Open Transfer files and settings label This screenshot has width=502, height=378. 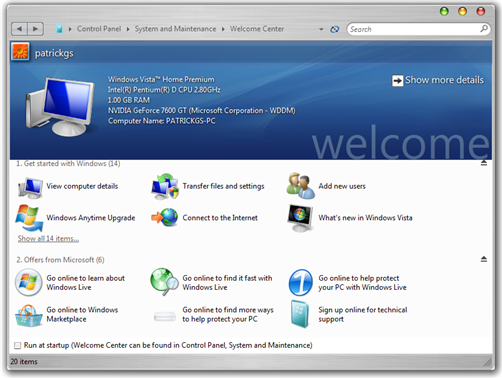(x=223, y=186)
